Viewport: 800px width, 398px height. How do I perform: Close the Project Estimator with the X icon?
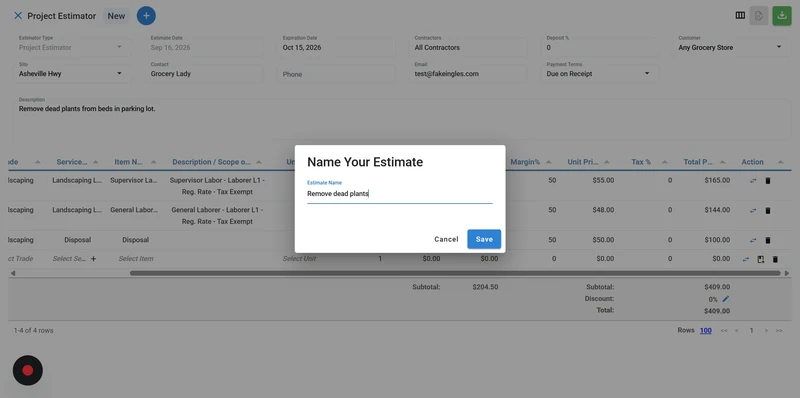coord(18,16)
